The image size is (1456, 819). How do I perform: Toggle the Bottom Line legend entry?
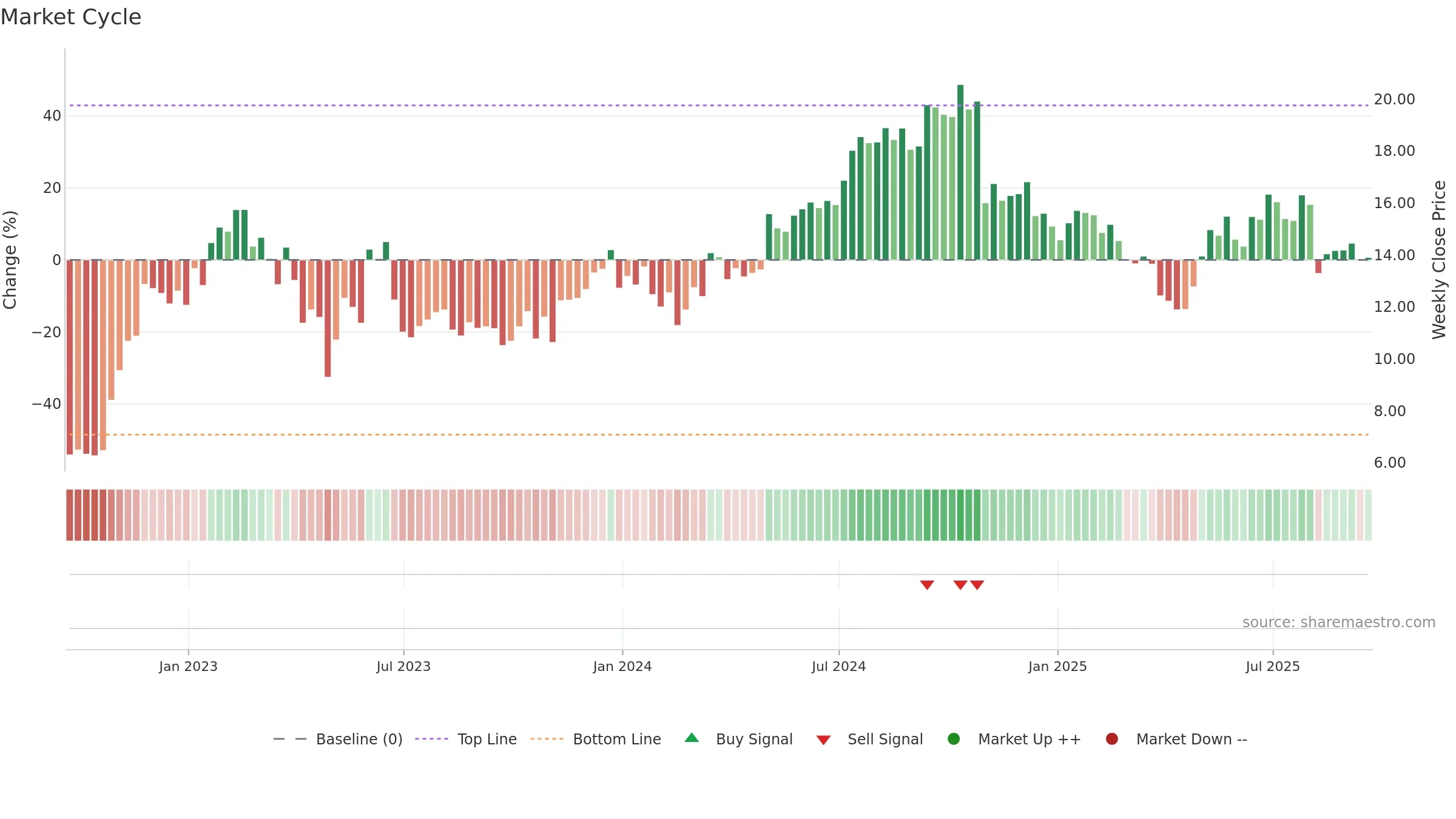[x=596, y=739]
